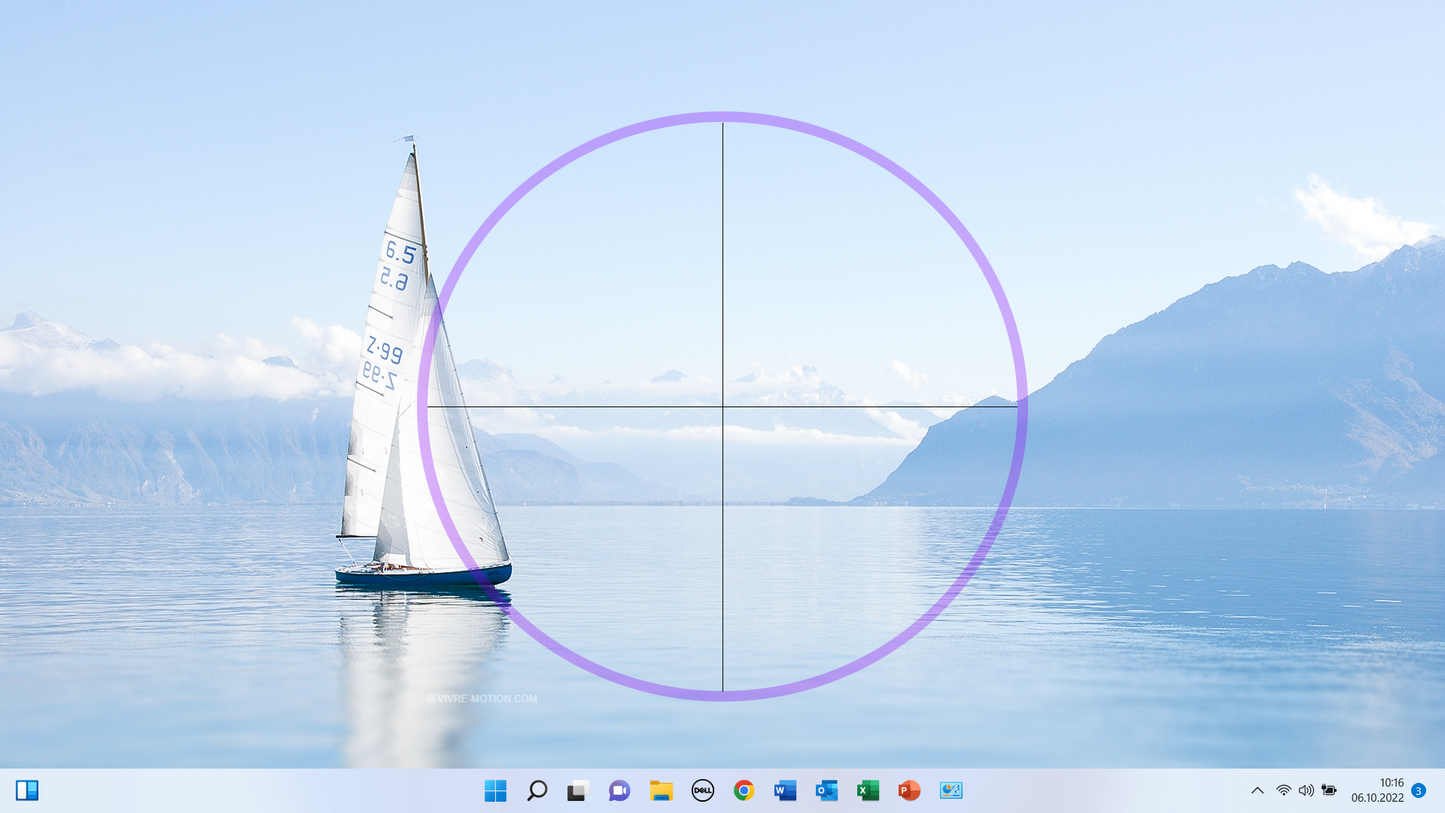Launch the Dell app

[x=703, y=791]
